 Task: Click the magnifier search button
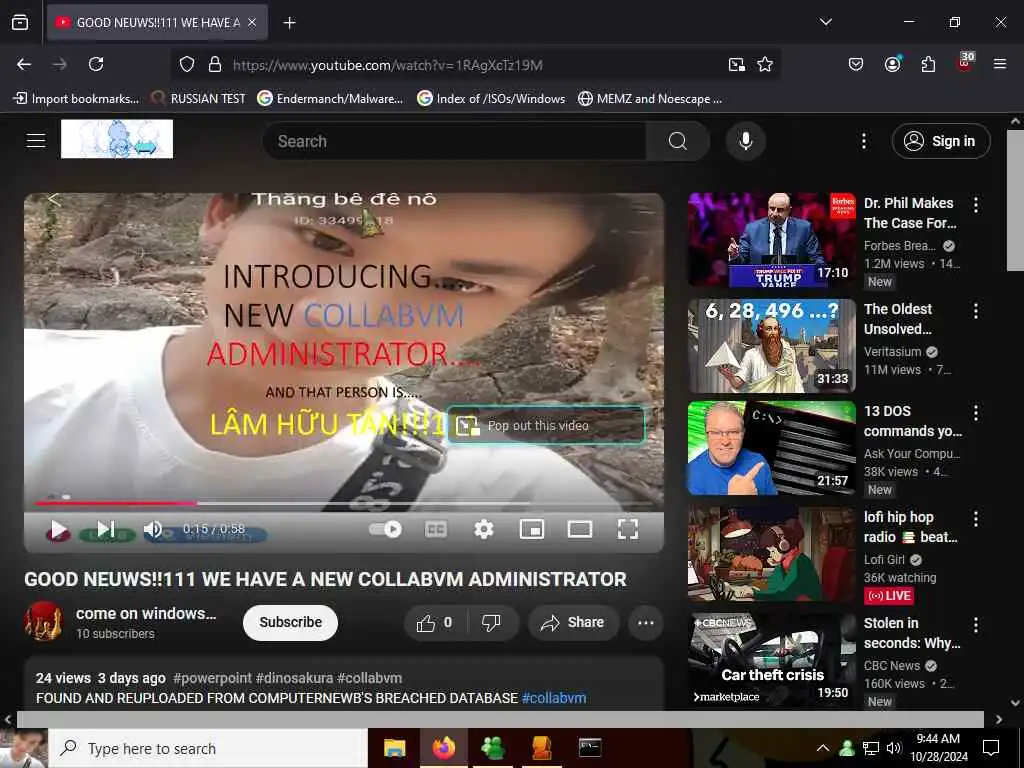point(678,141)
